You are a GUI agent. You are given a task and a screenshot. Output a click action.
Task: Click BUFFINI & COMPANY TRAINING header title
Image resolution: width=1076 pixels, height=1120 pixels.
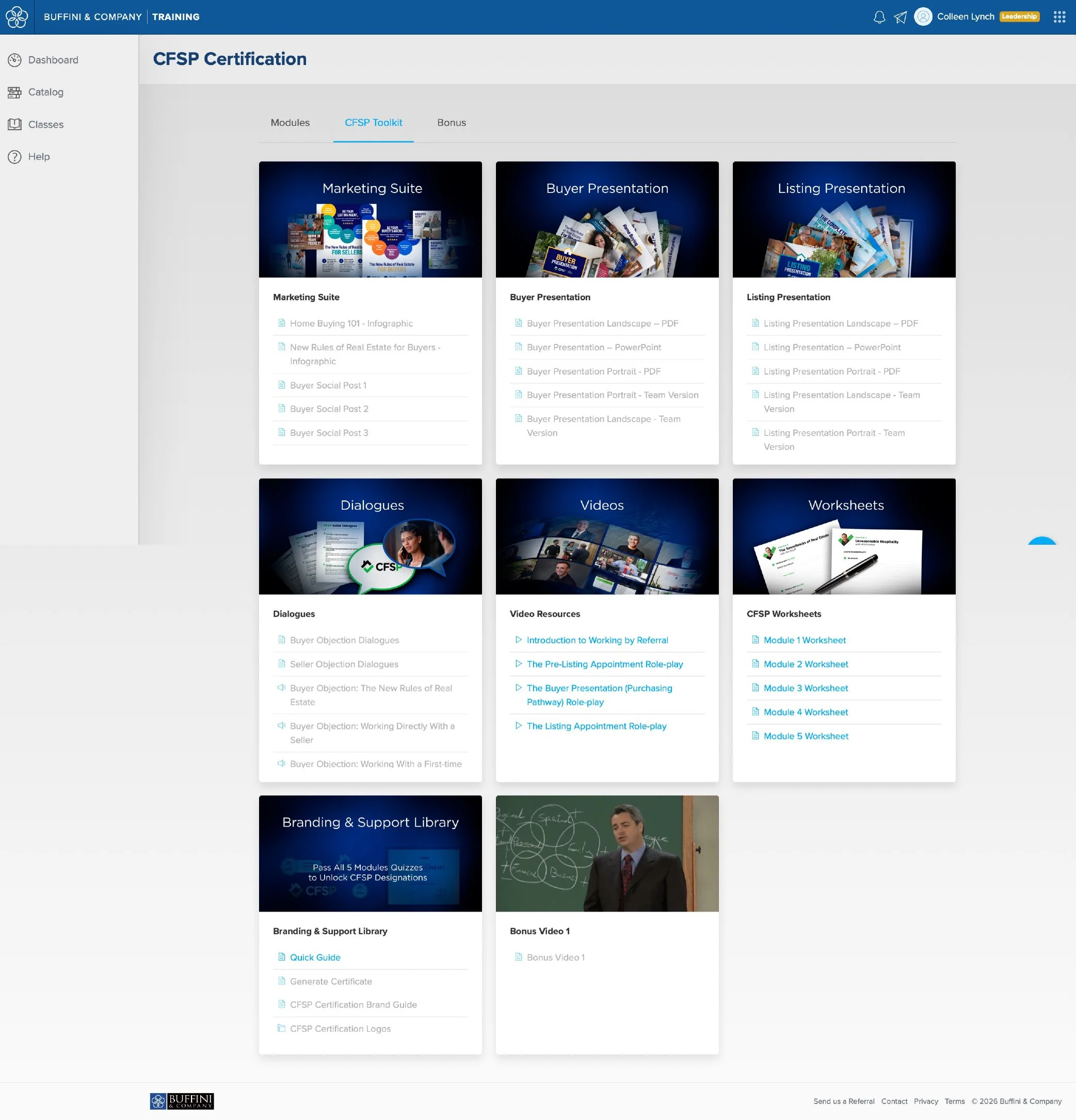(122, 17)
